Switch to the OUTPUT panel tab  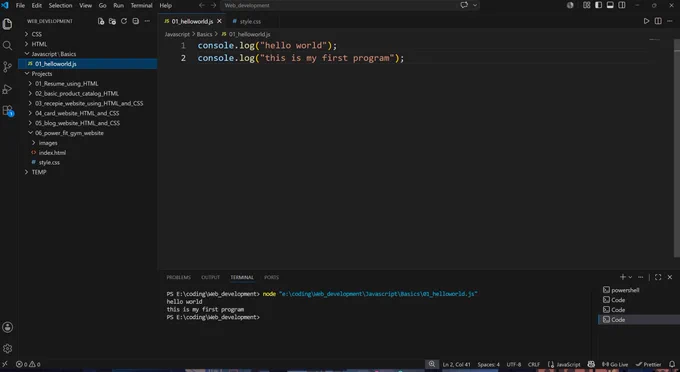click(210, 277)
